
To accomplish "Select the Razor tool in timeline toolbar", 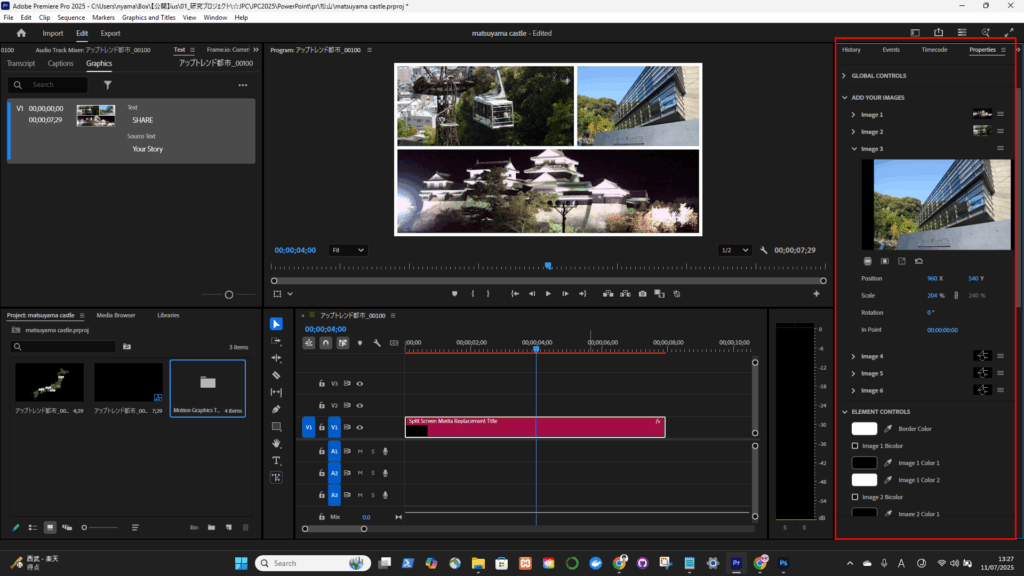I will 276,375.
